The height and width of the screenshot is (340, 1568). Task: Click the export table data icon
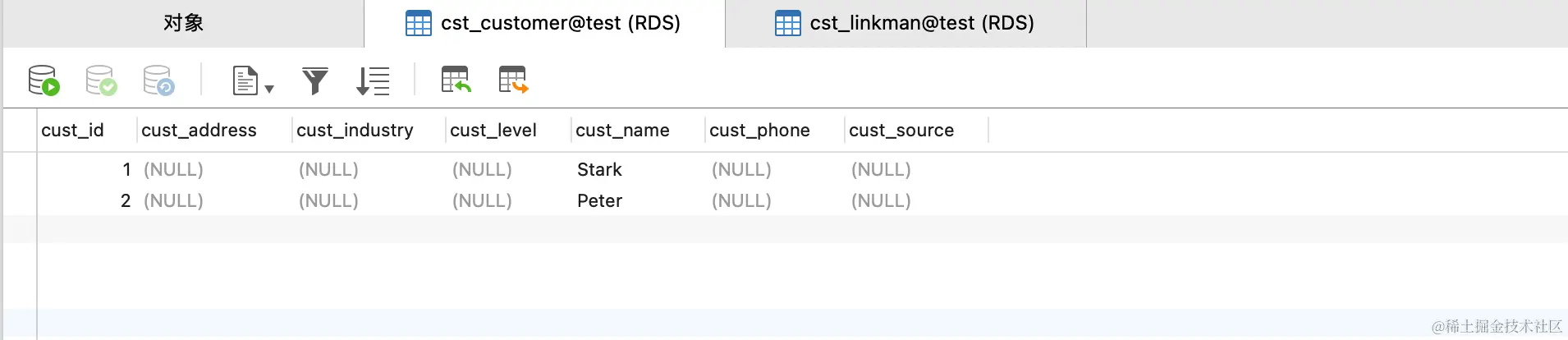(513, 80)
